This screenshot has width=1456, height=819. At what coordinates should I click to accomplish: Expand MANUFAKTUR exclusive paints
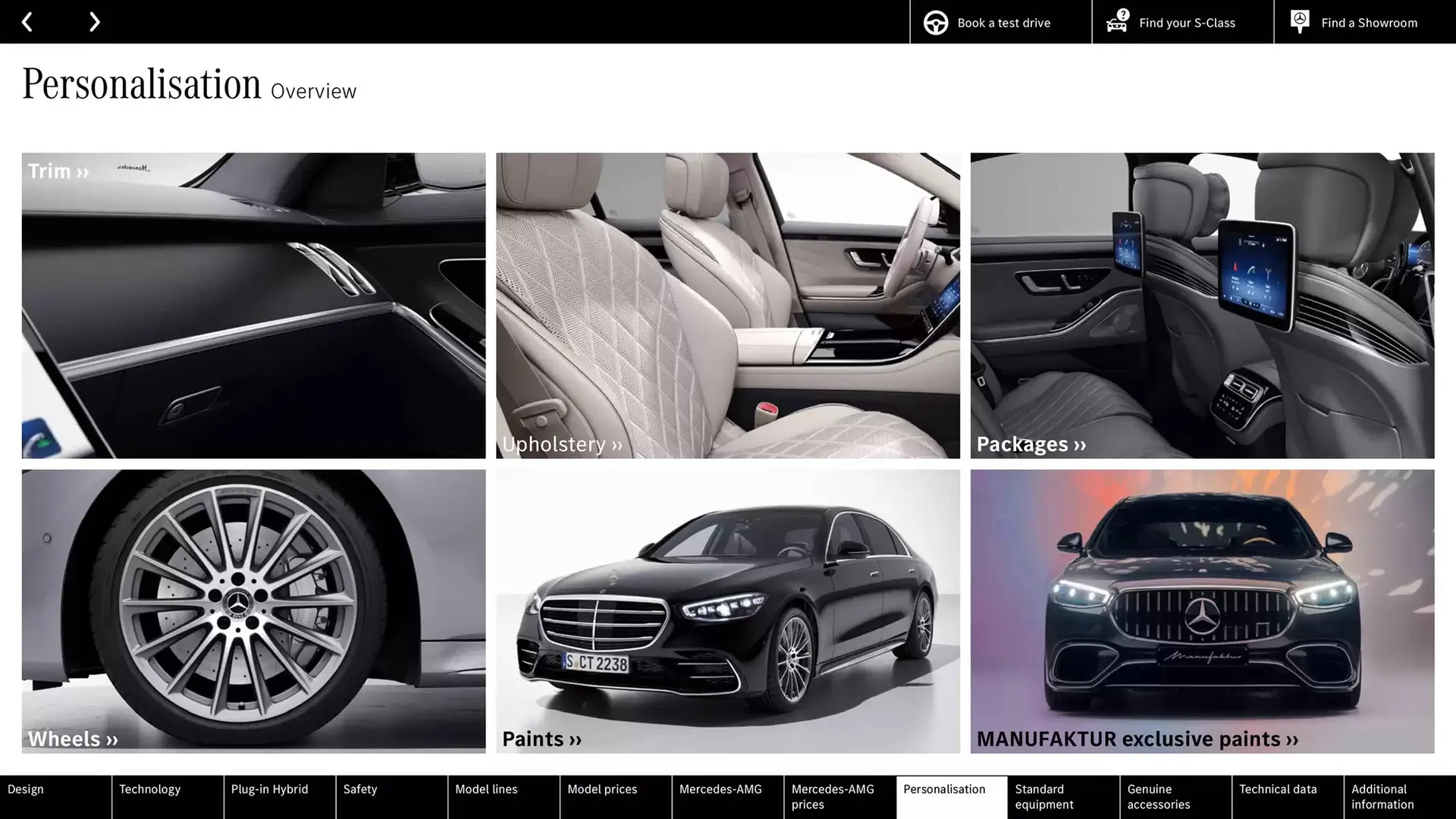(1292, 739)
